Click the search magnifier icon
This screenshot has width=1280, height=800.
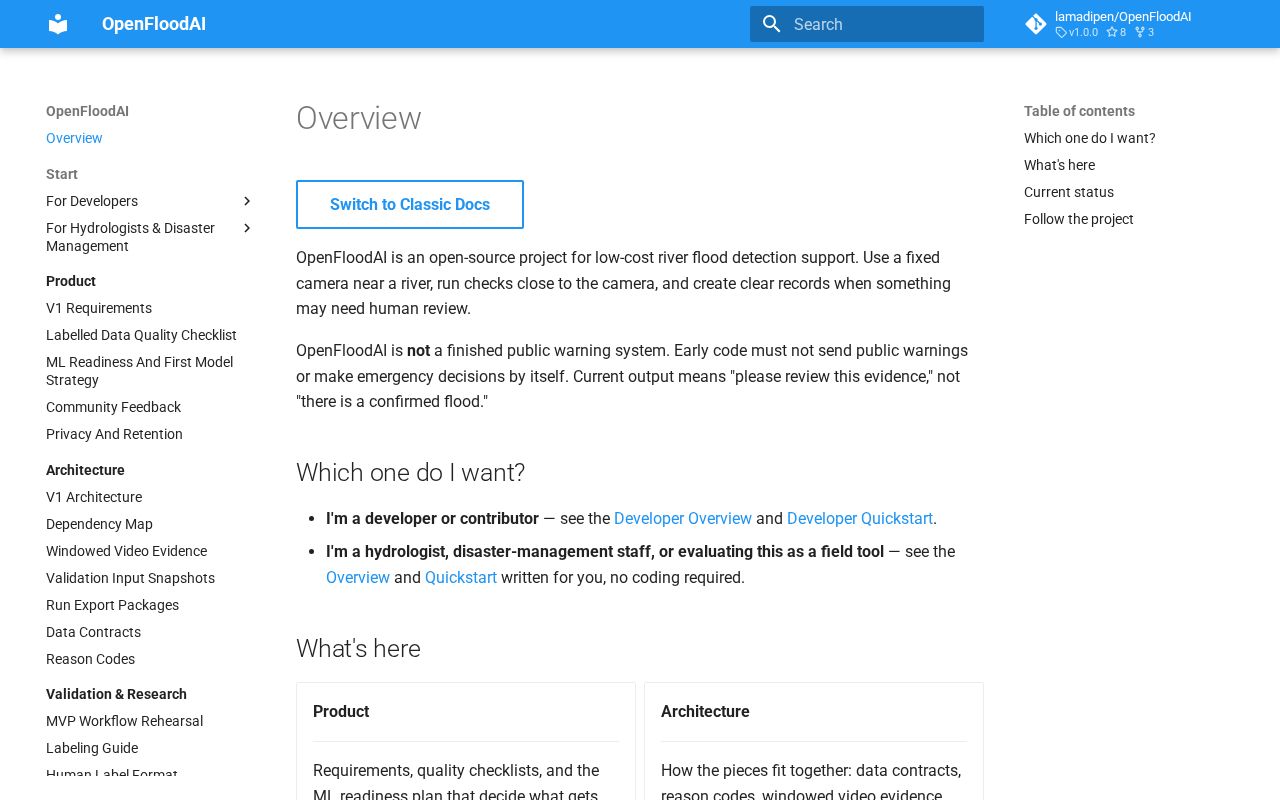click(x=771, y=24)
